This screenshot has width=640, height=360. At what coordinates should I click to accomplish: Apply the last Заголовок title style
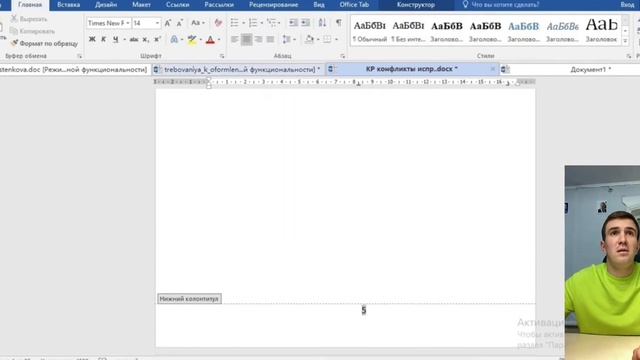pyautogui.click(x=601, y=31)
